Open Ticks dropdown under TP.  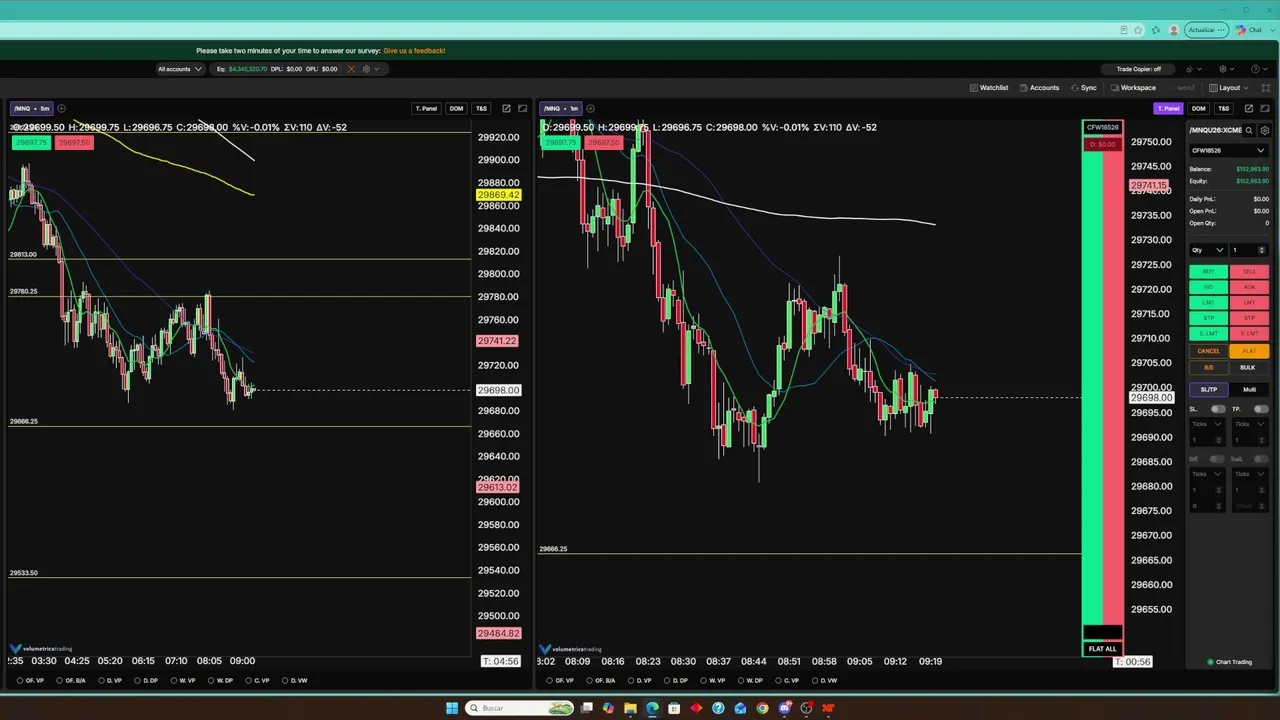tap(1250, 424)
